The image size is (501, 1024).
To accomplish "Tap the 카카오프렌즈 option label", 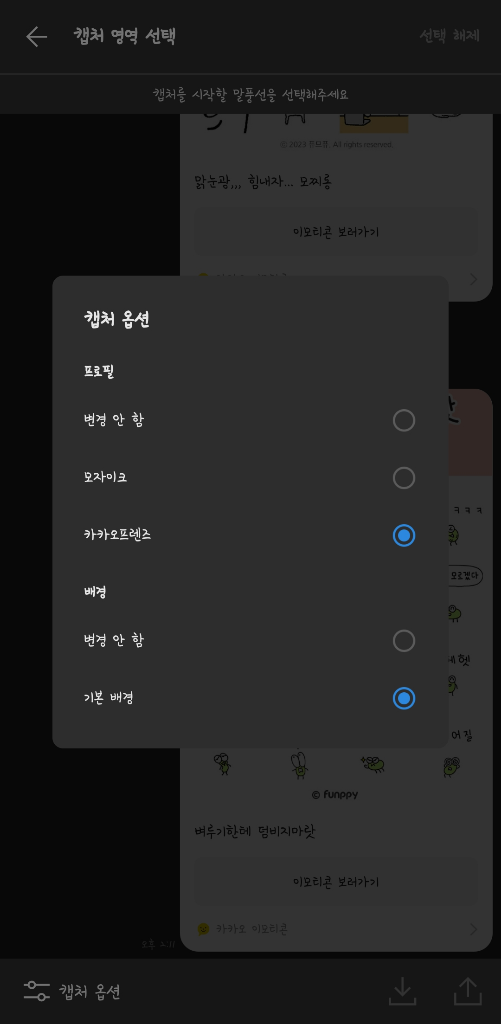I will [x=117, y=535].
